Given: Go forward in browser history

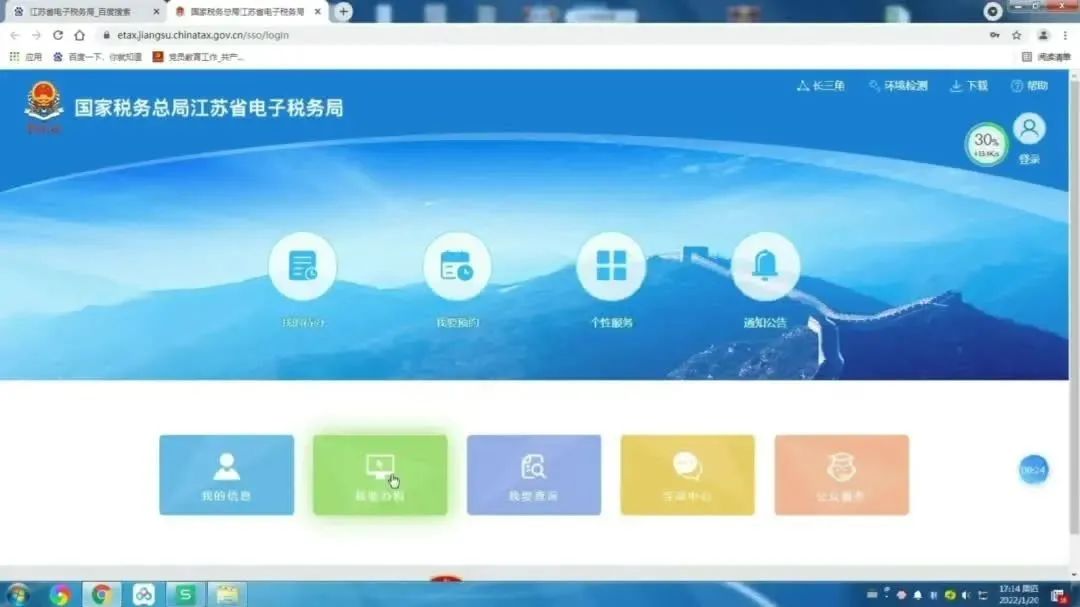Looking at the screenshot, I should click(x=36, y=35).
